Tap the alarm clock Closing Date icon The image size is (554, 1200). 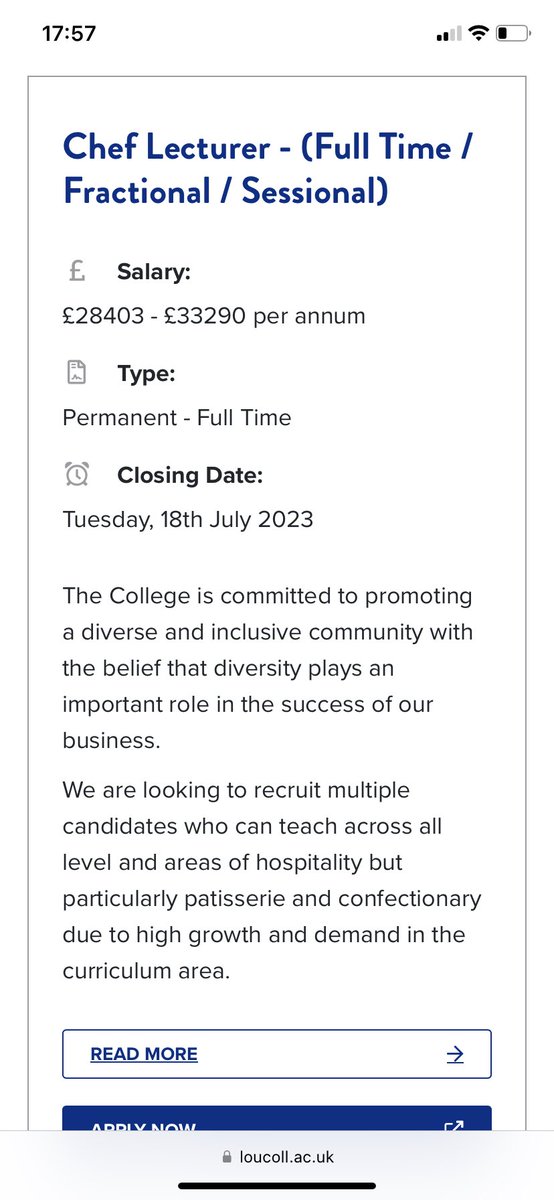point(77,475)
